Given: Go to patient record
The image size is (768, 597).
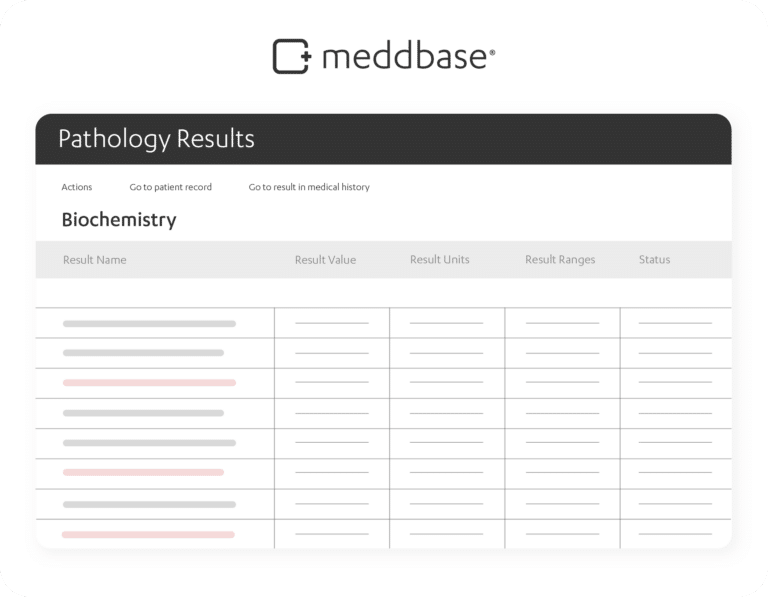Looking at the screenshot, I should pos(170,187).
